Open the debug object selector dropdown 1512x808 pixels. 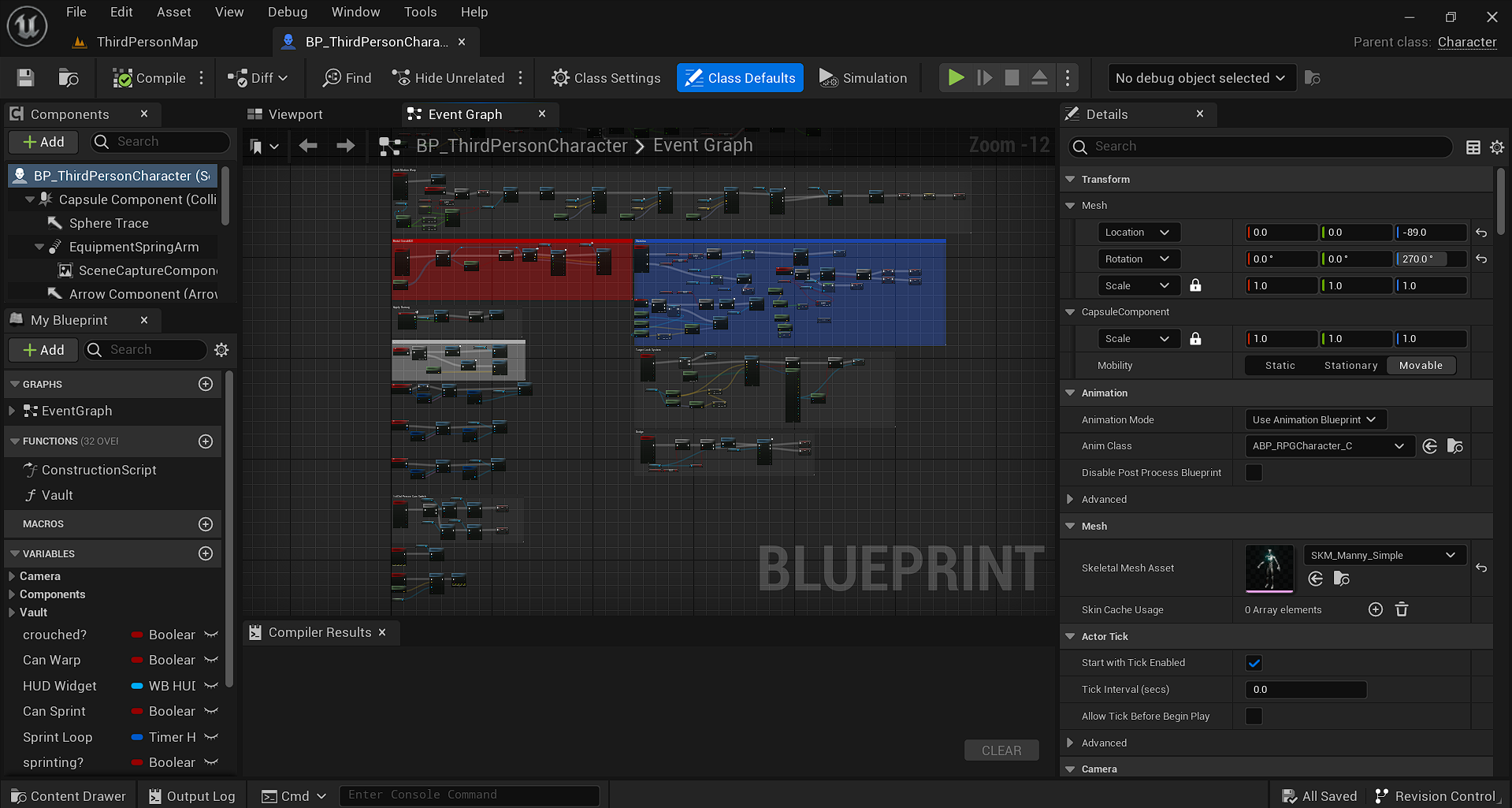pyautogui.click(x=1201, y=78)
